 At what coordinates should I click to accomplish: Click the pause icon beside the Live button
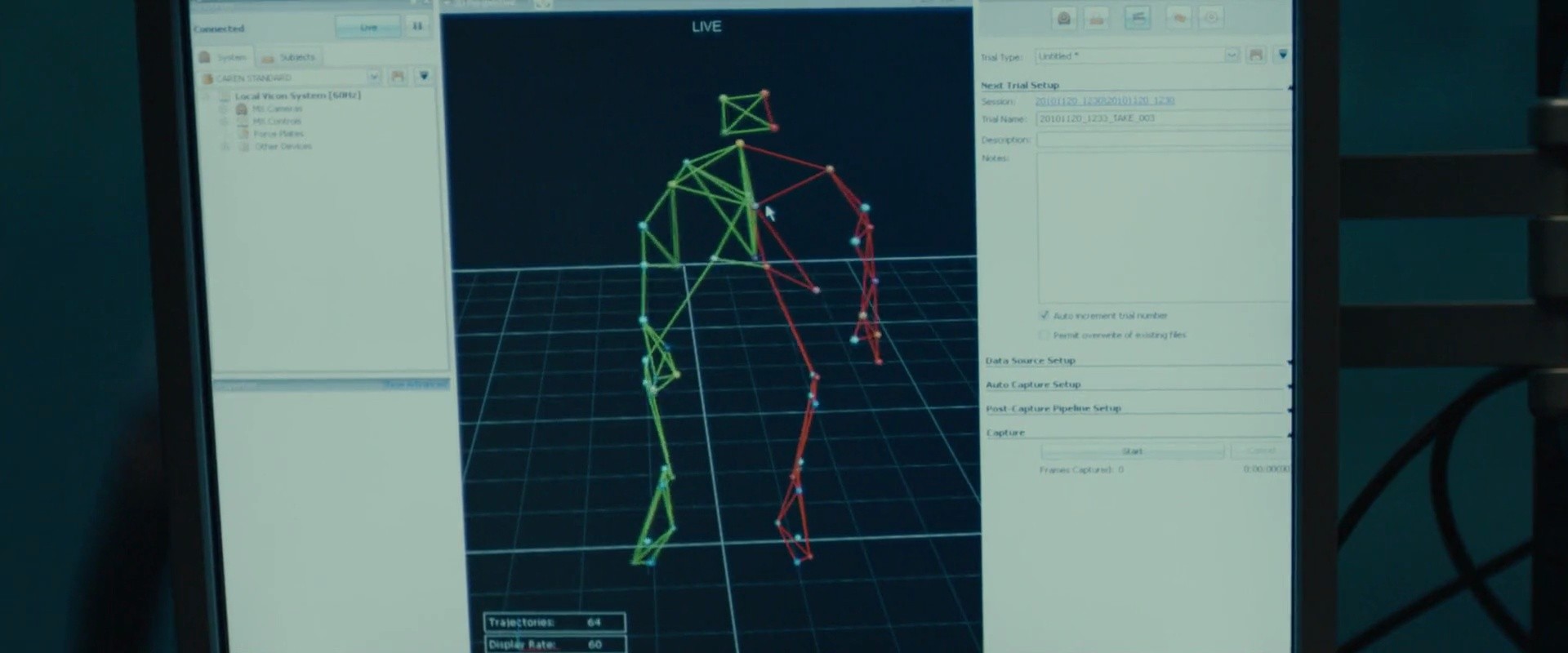(x=417, y=27)
